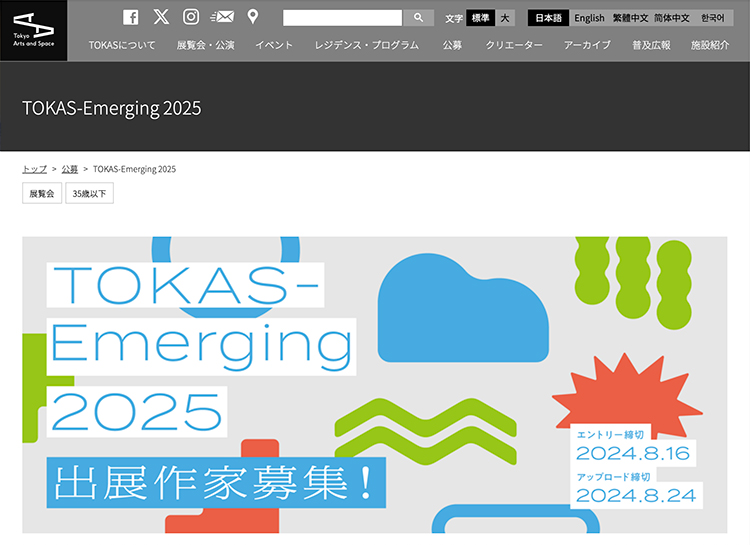Go to 公募 breadcrumb link
The image size is (750, 545).
point(70,169)
